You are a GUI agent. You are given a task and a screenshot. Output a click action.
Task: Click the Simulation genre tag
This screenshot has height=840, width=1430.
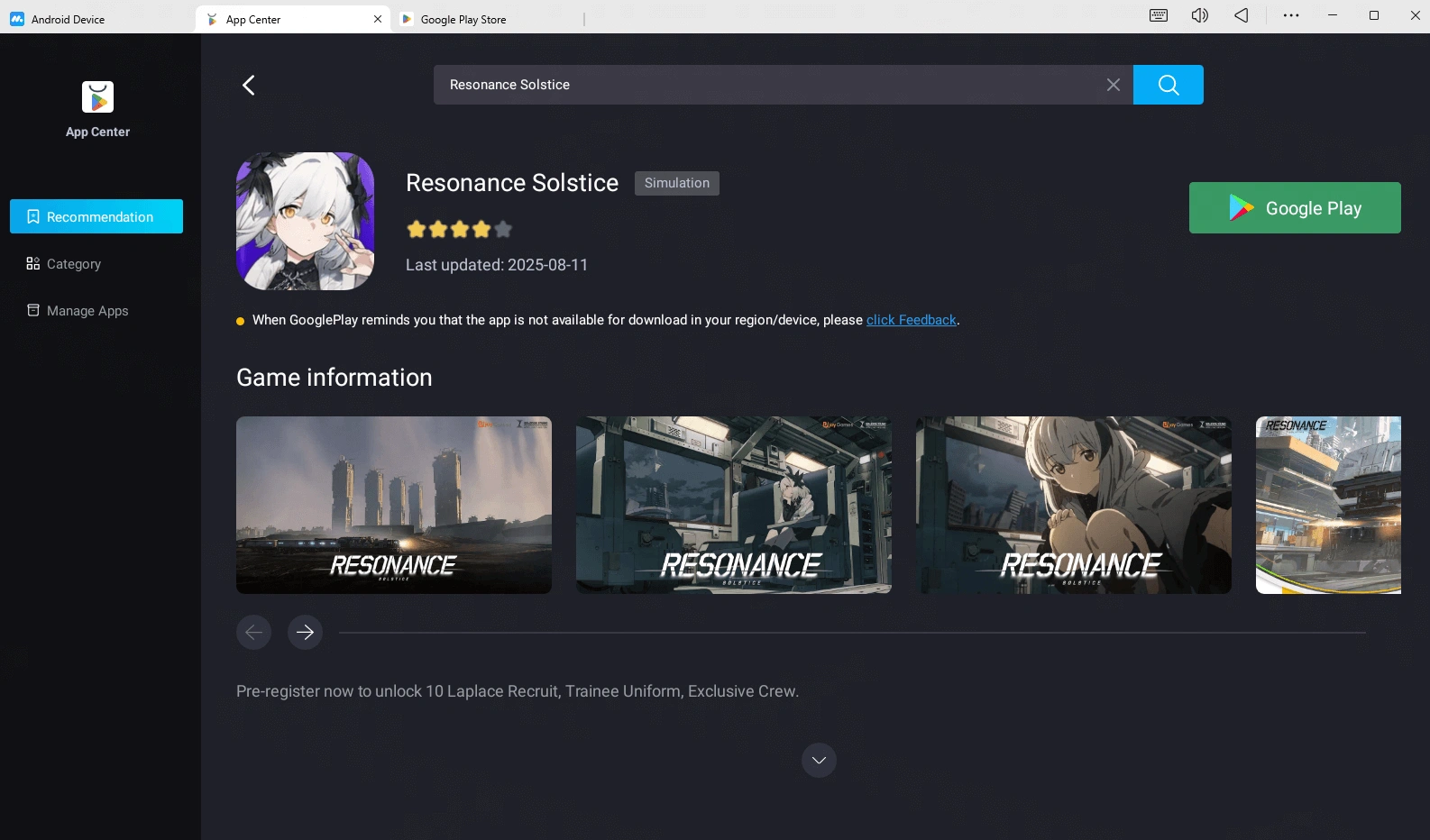pos(677,183)
